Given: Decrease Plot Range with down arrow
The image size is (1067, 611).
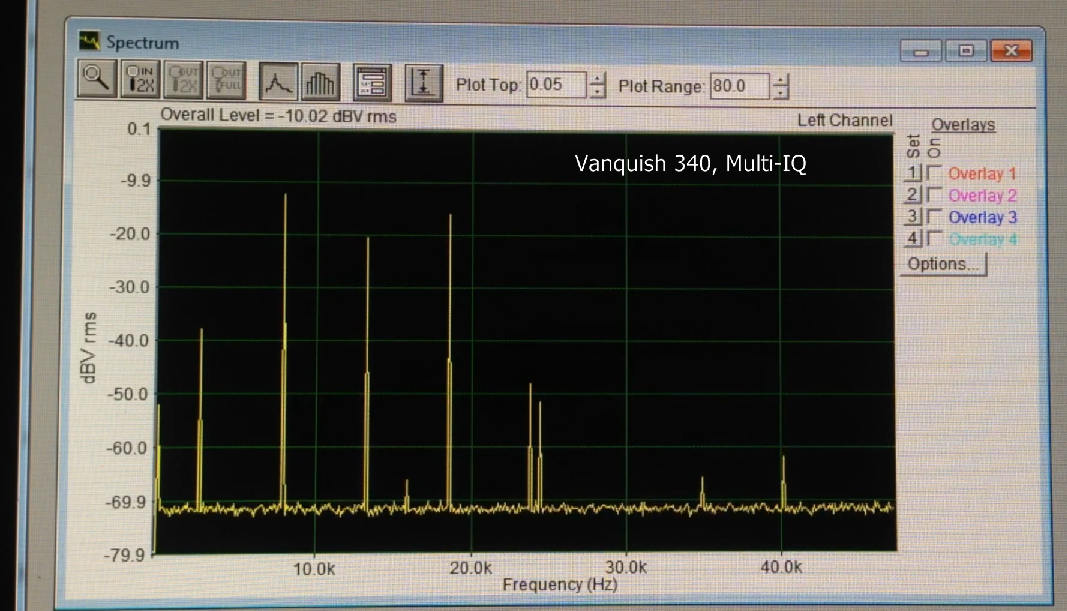Looking at the screenshot, I should [x=781, y=93].
